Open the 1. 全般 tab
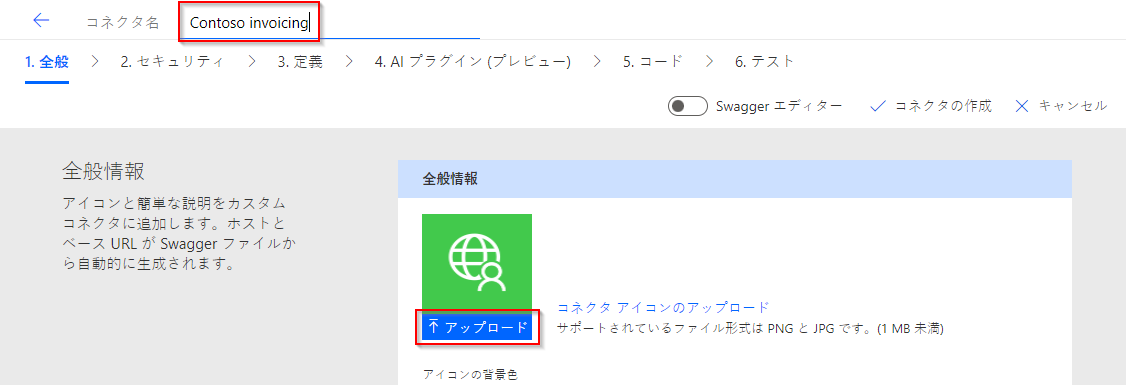This screenshot has height=385, width=1126. tap(47, 62)
